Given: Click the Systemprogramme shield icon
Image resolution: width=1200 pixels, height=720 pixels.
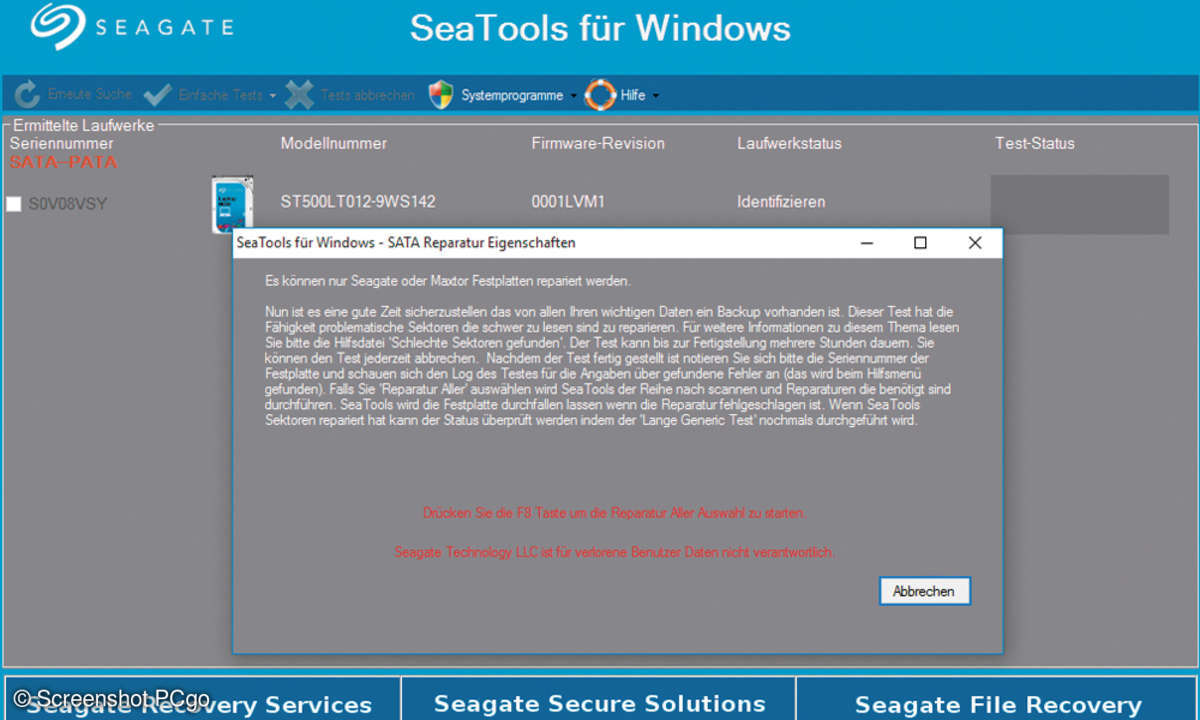Looking at the screenshot, I should (x=441, y=95).
